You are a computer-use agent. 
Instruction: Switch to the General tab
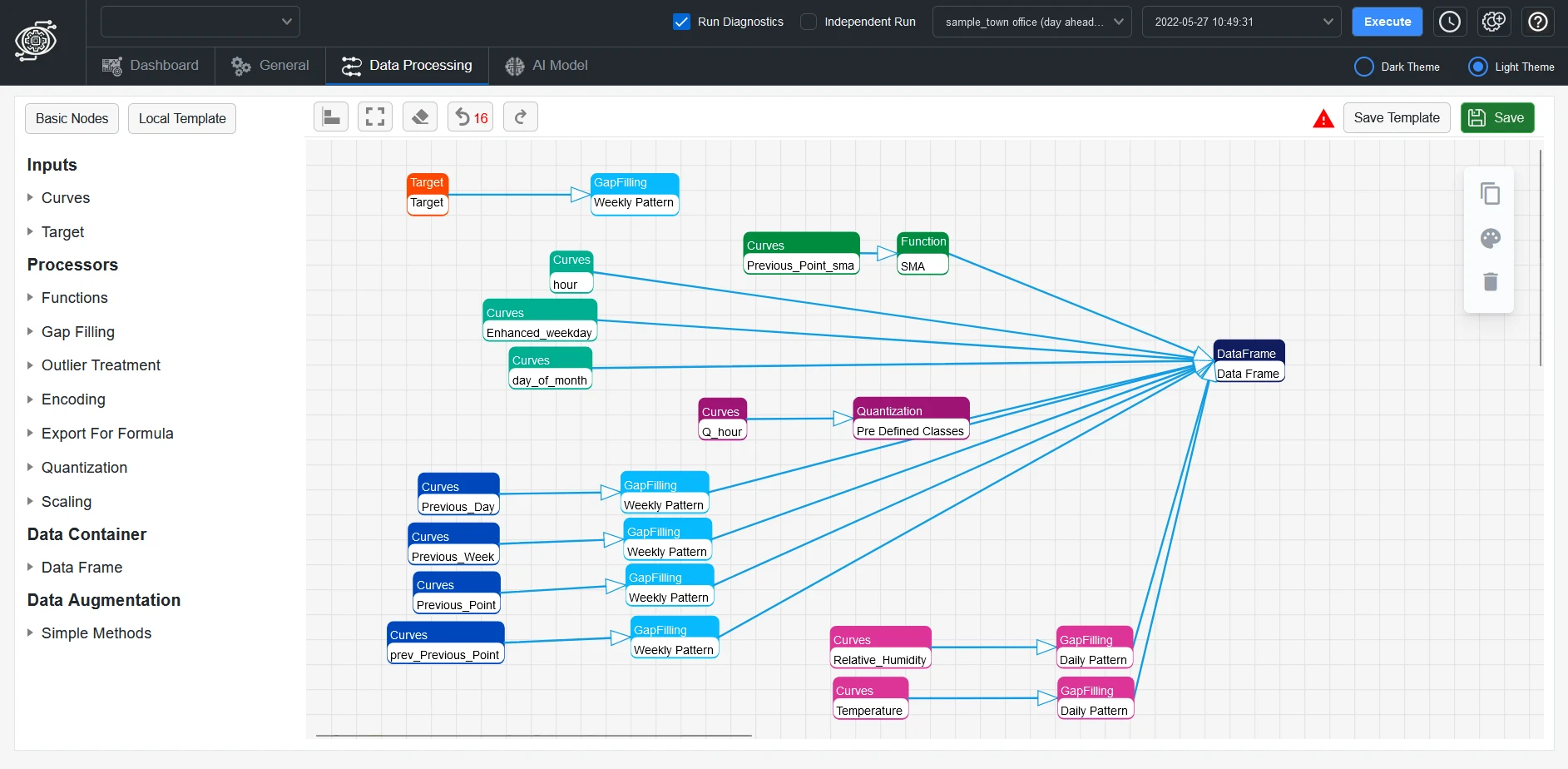pyautogui.click(x=270, y=66)
